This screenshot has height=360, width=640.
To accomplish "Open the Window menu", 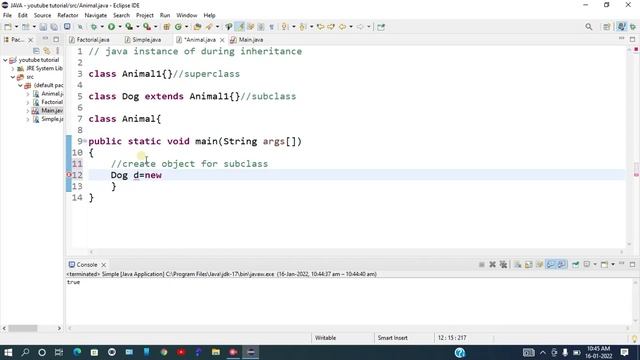I will [187, 15].
